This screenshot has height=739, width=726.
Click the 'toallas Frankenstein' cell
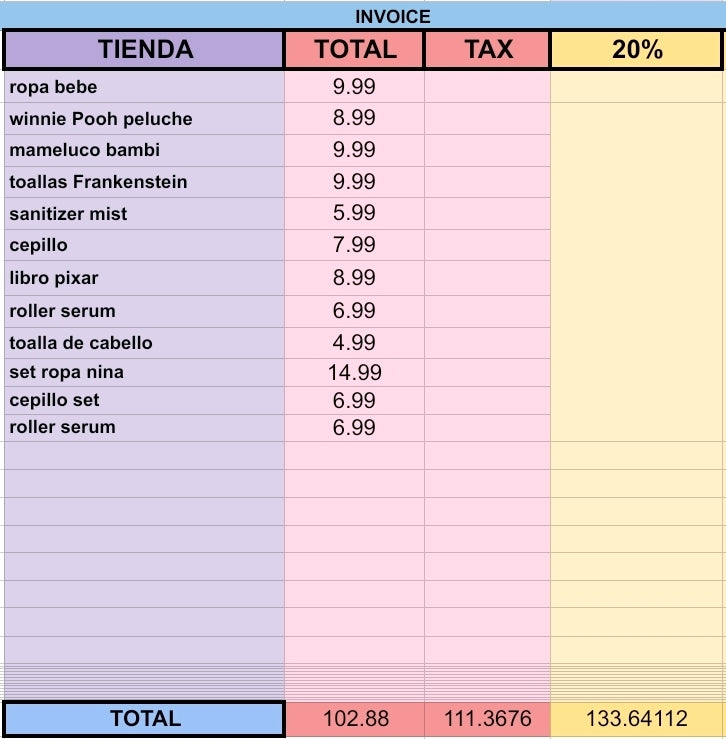(144, 182)
